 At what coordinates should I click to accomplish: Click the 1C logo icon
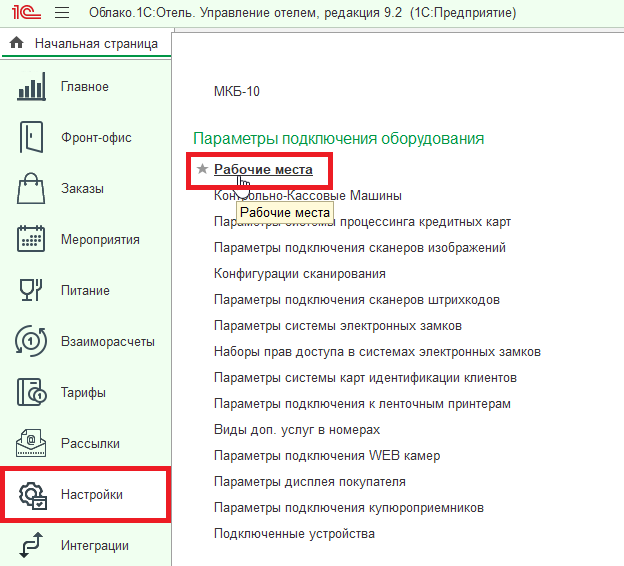click(26, 13)
